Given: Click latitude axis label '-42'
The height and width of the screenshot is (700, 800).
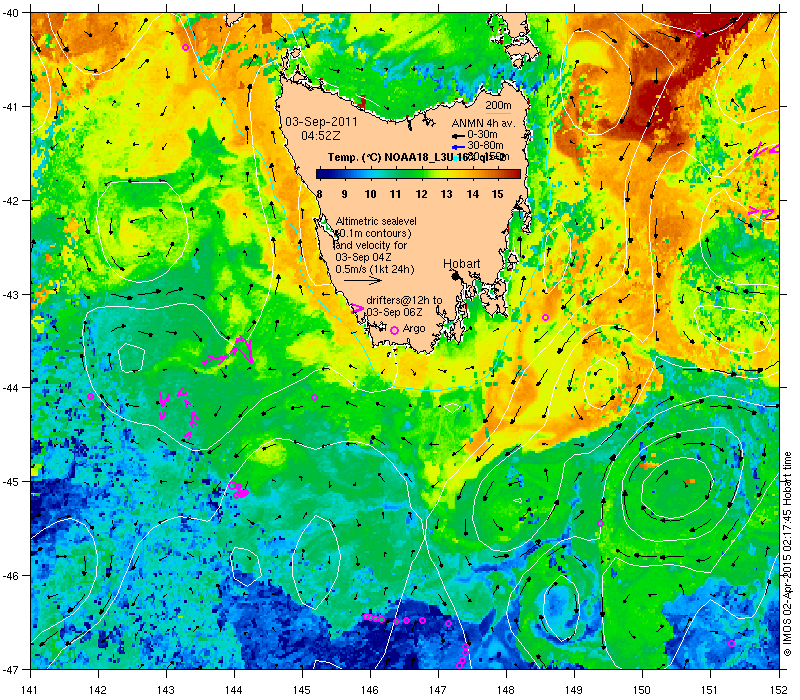Looking at the screenshot, I should 10,201.
